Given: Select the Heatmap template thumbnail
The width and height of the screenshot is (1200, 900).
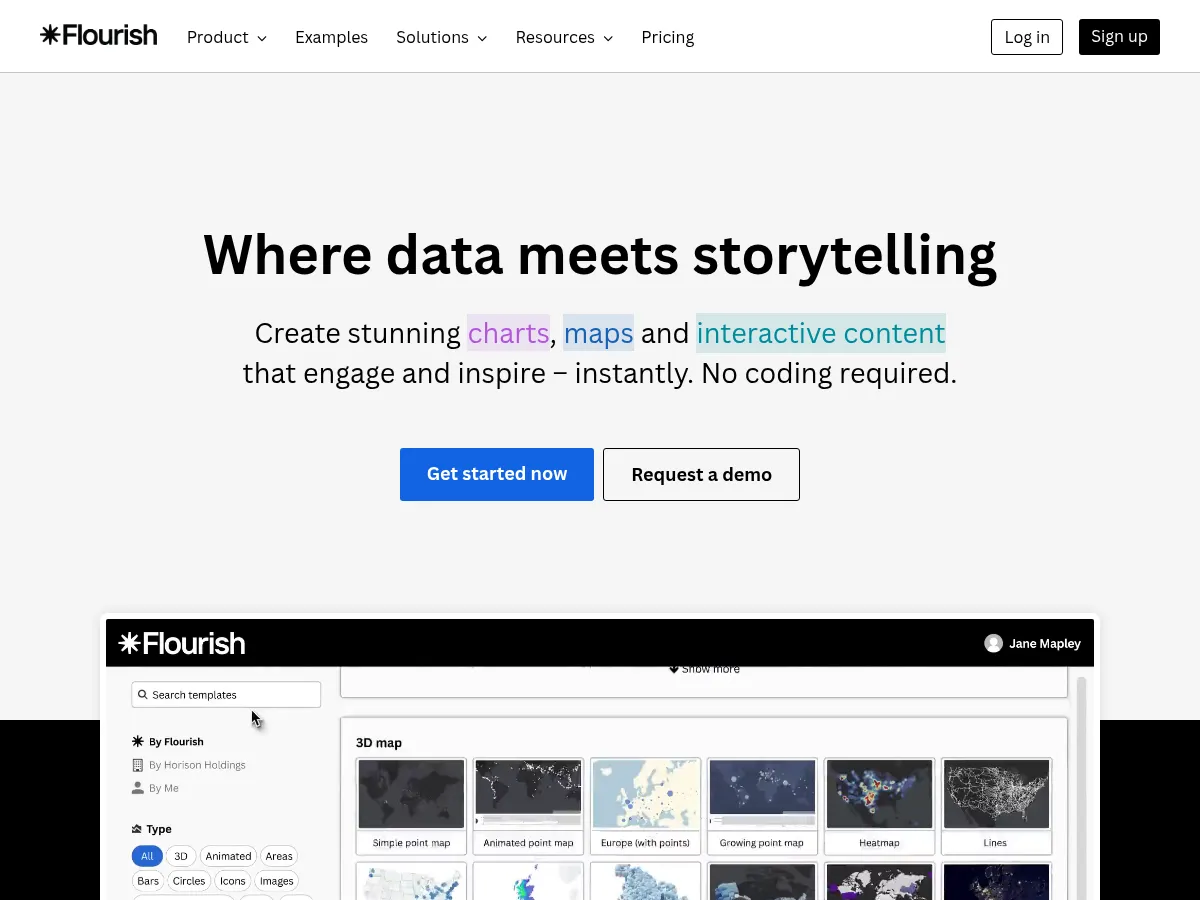Looking at the screenshot, I should 879,793.
